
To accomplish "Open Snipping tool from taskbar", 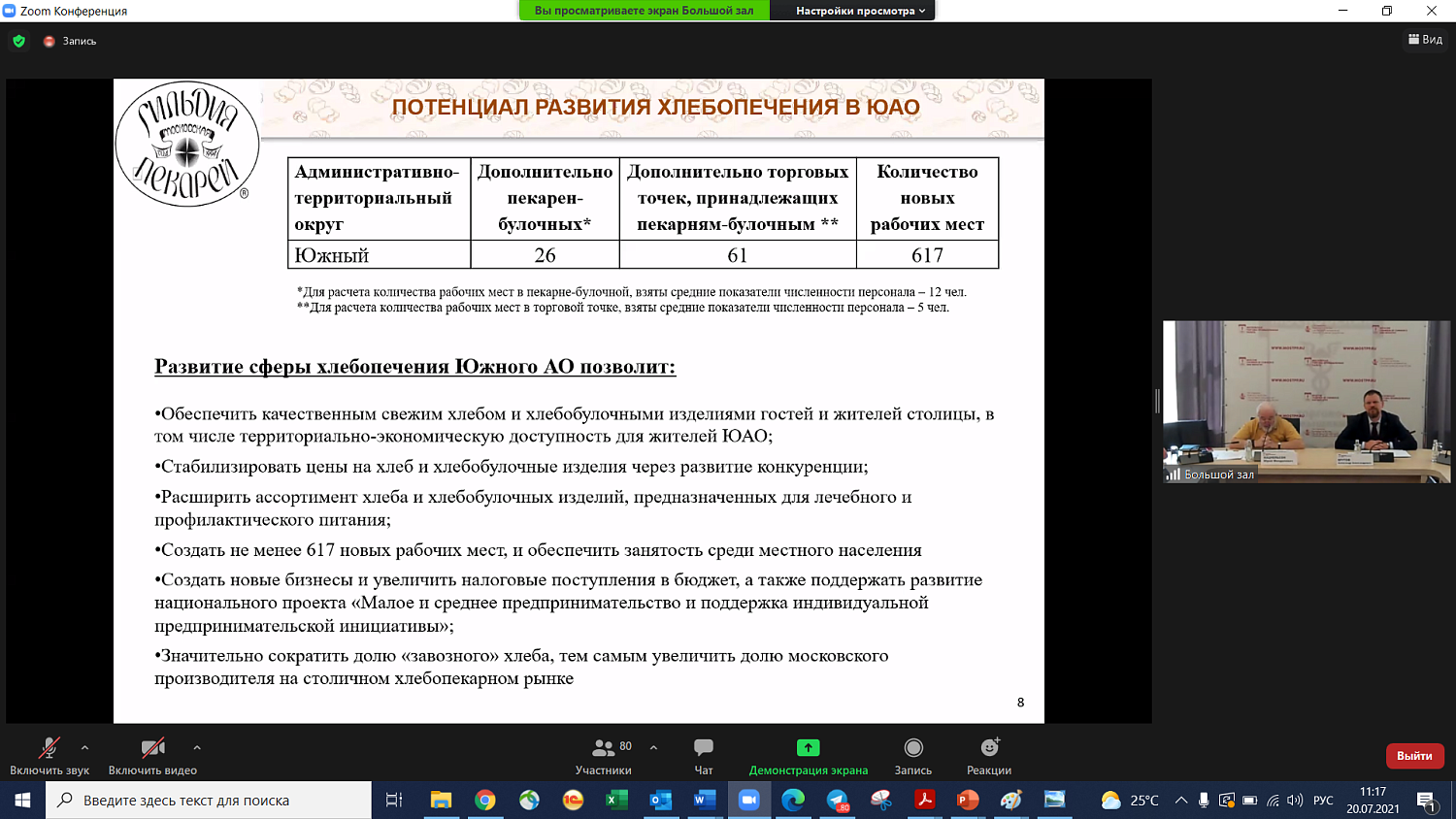I will pos(881,800).
